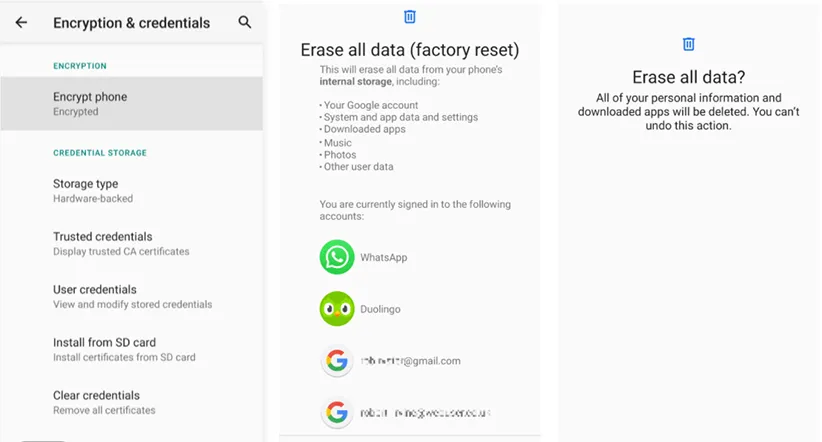Image resolution: width=822 pixels, height=442 pixels.
Task: Click the Encryption & credentials page title
Action: (x=131, y=23)
